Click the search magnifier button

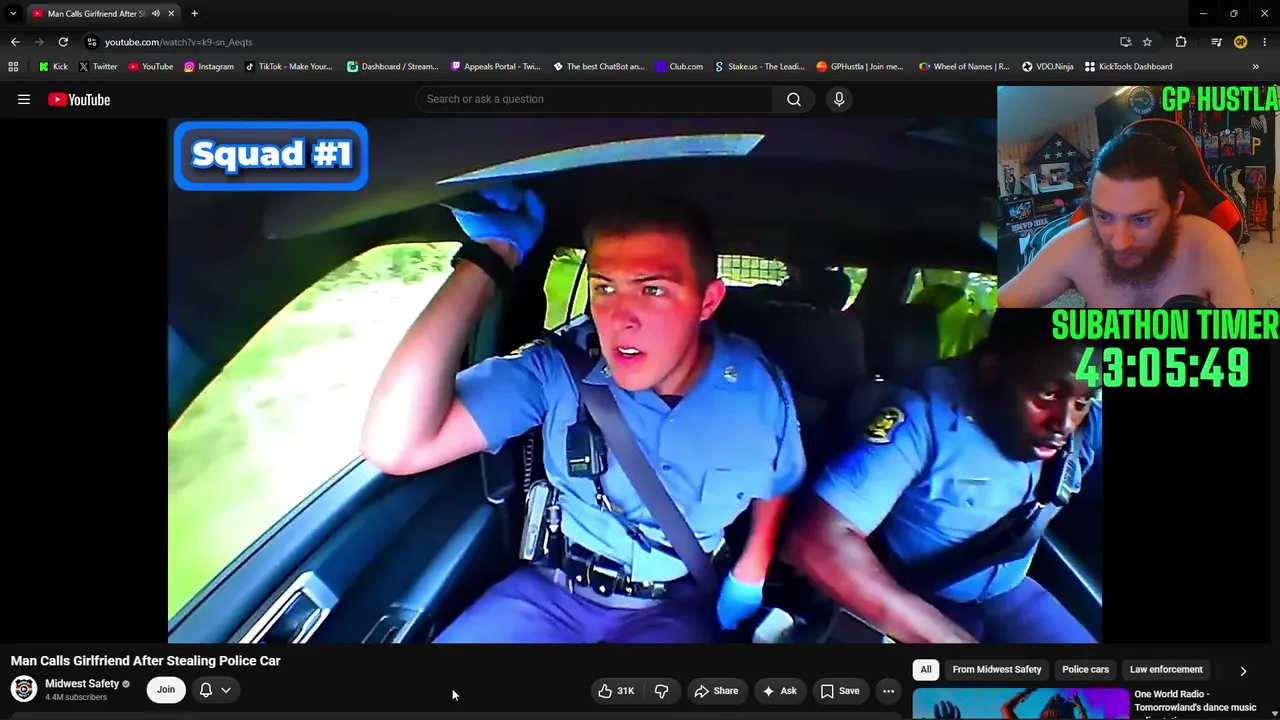click(794, 99)
